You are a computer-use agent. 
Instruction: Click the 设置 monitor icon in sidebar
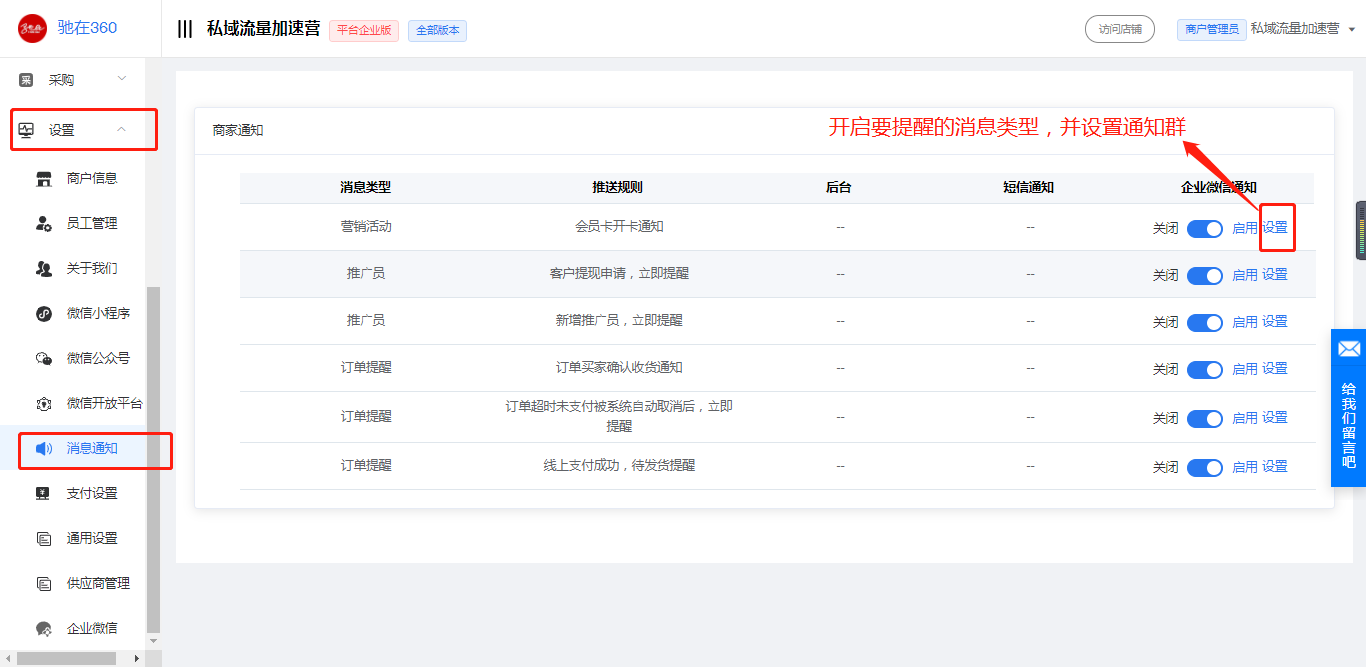(x=26, y=130)
